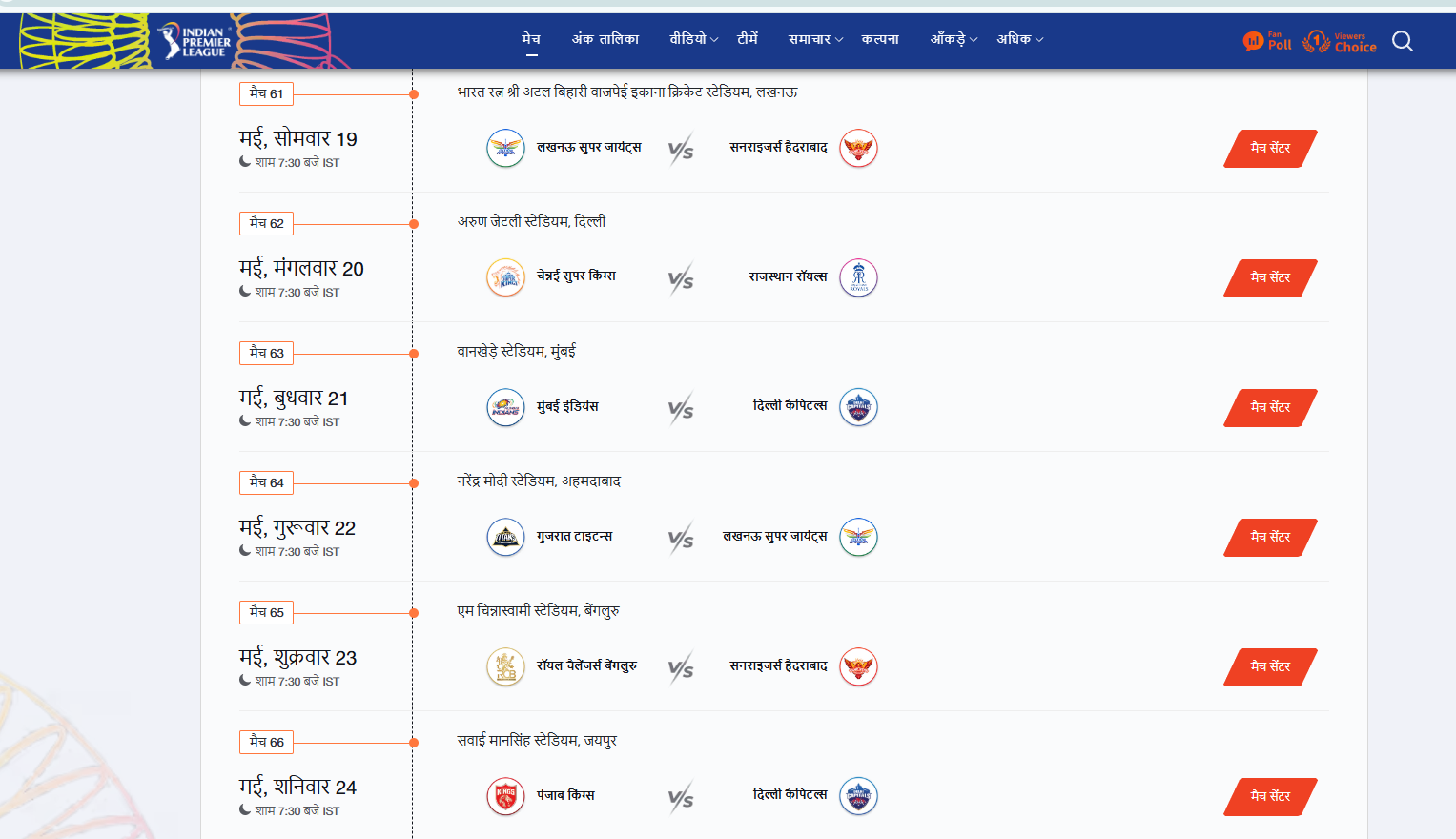Click venue नरेंद्र मोदी स्टेडियम, अहमदाबाद

pos(539,481)
